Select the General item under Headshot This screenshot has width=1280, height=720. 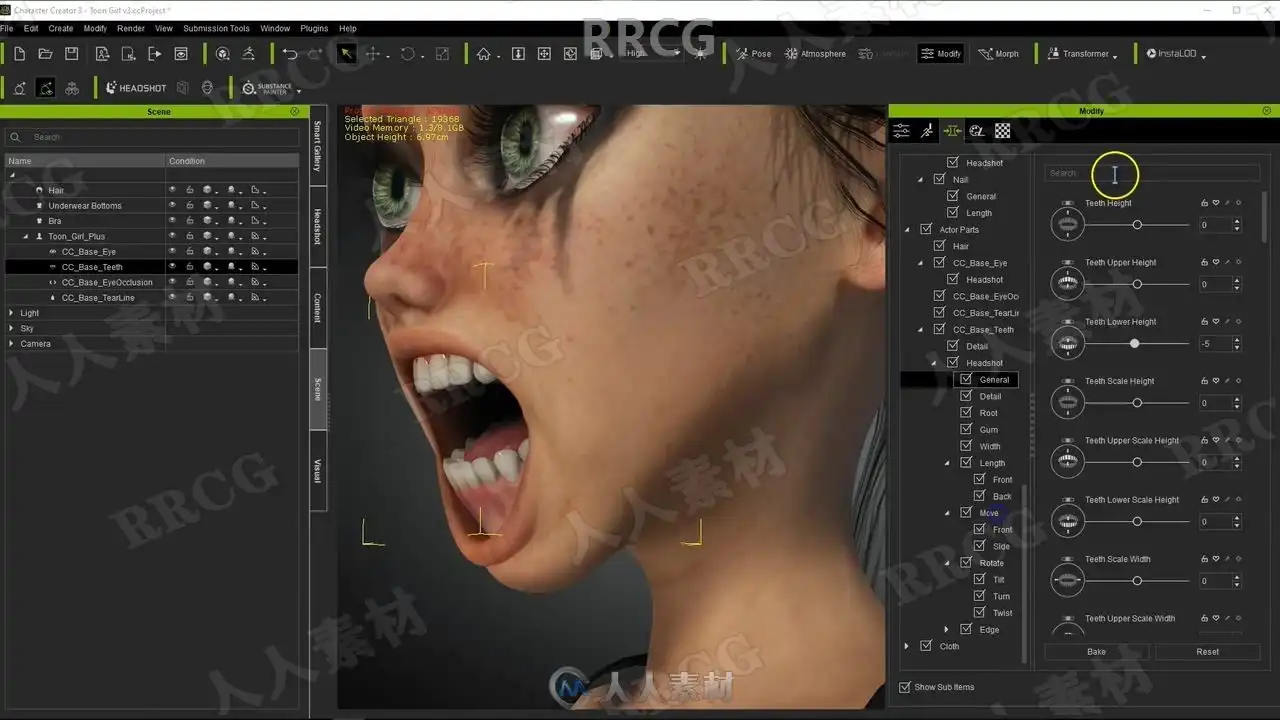pyautogui.click(x=994, y=380)
